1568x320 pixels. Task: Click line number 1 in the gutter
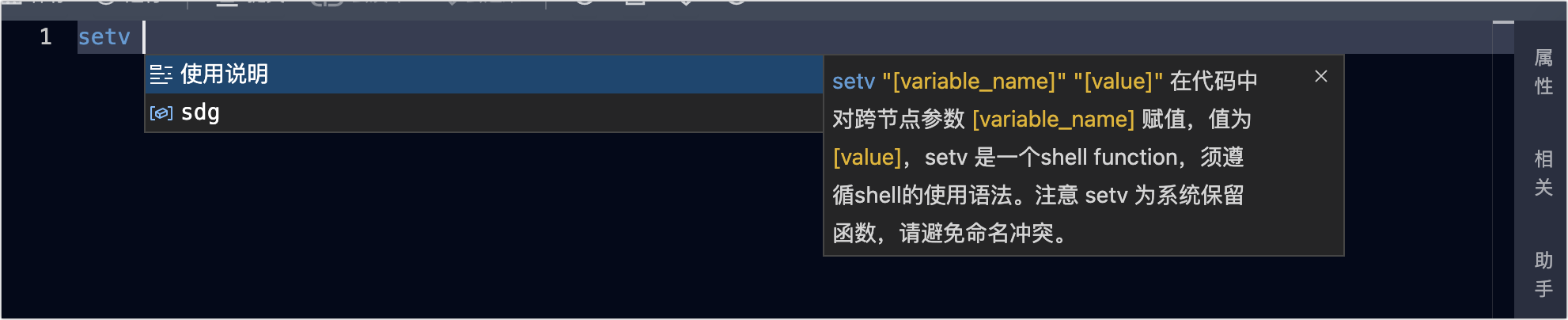point(46,36)
